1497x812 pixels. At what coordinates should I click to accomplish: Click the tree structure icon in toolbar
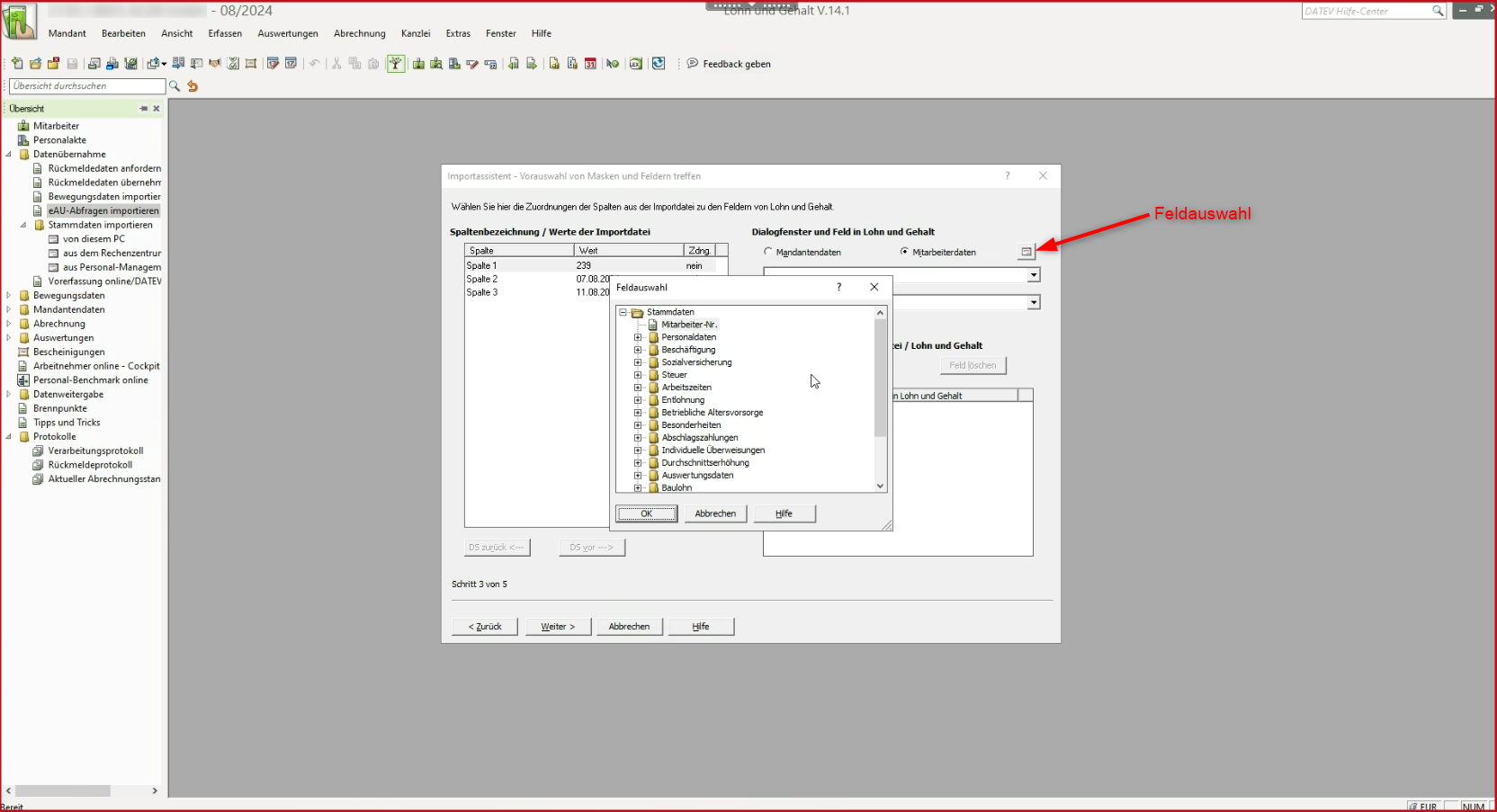coord(396,64)
